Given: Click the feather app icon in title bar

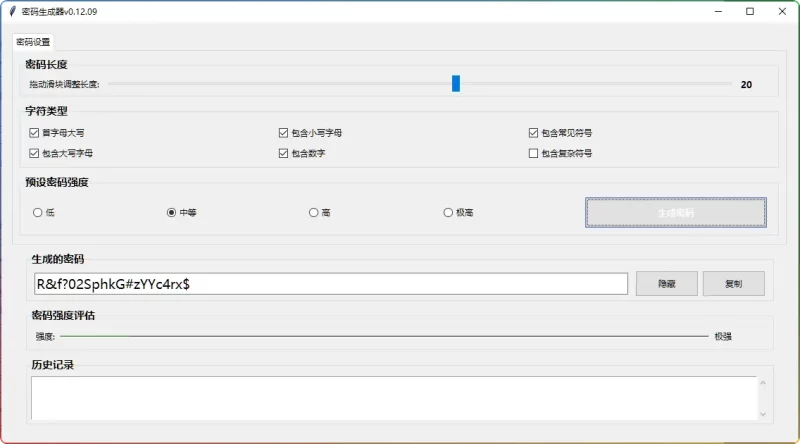Looking at the screenshot, I should point(12,11).
